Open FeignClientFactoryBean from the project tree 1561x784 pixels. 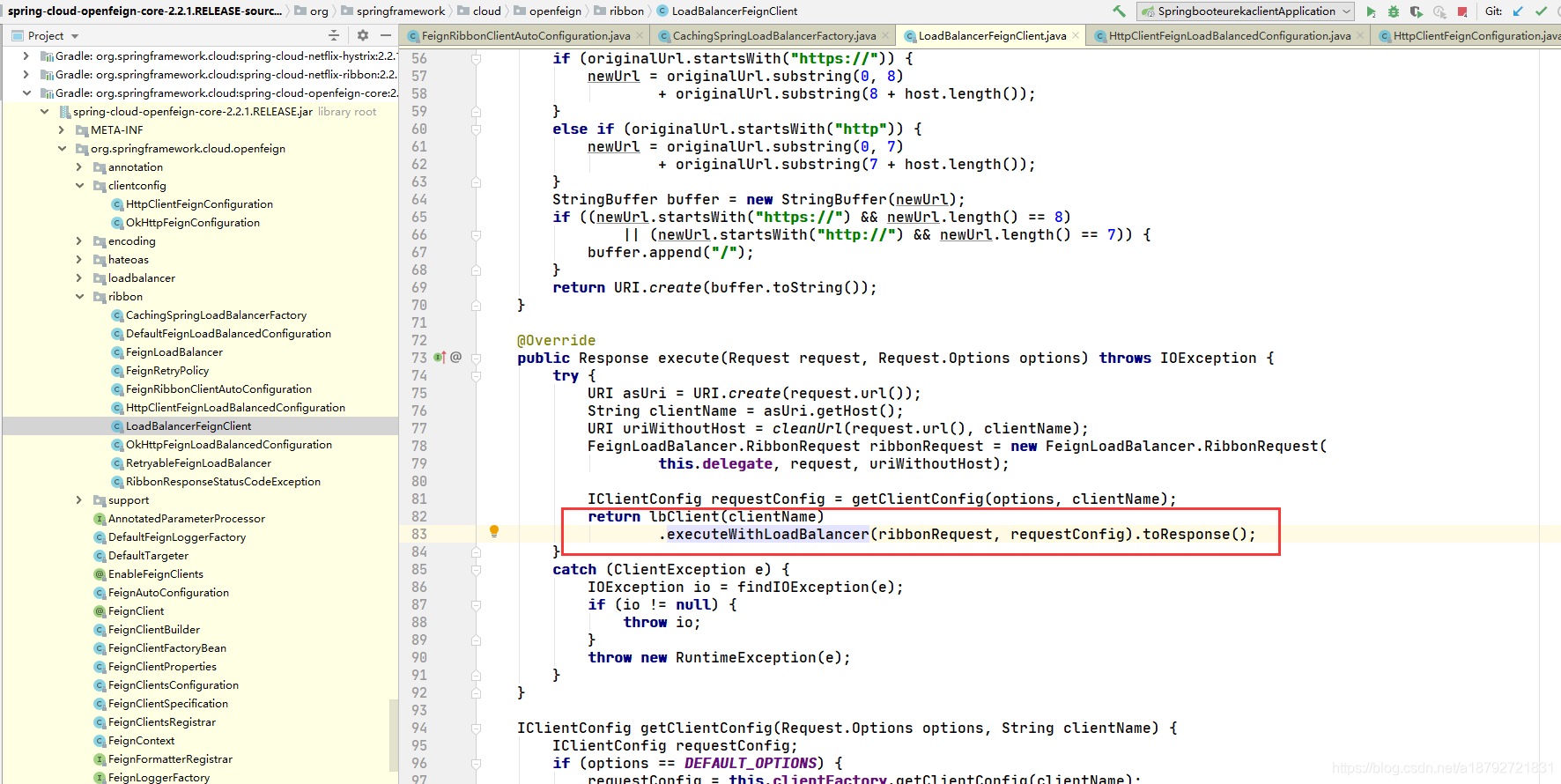(x=166, y=648)
